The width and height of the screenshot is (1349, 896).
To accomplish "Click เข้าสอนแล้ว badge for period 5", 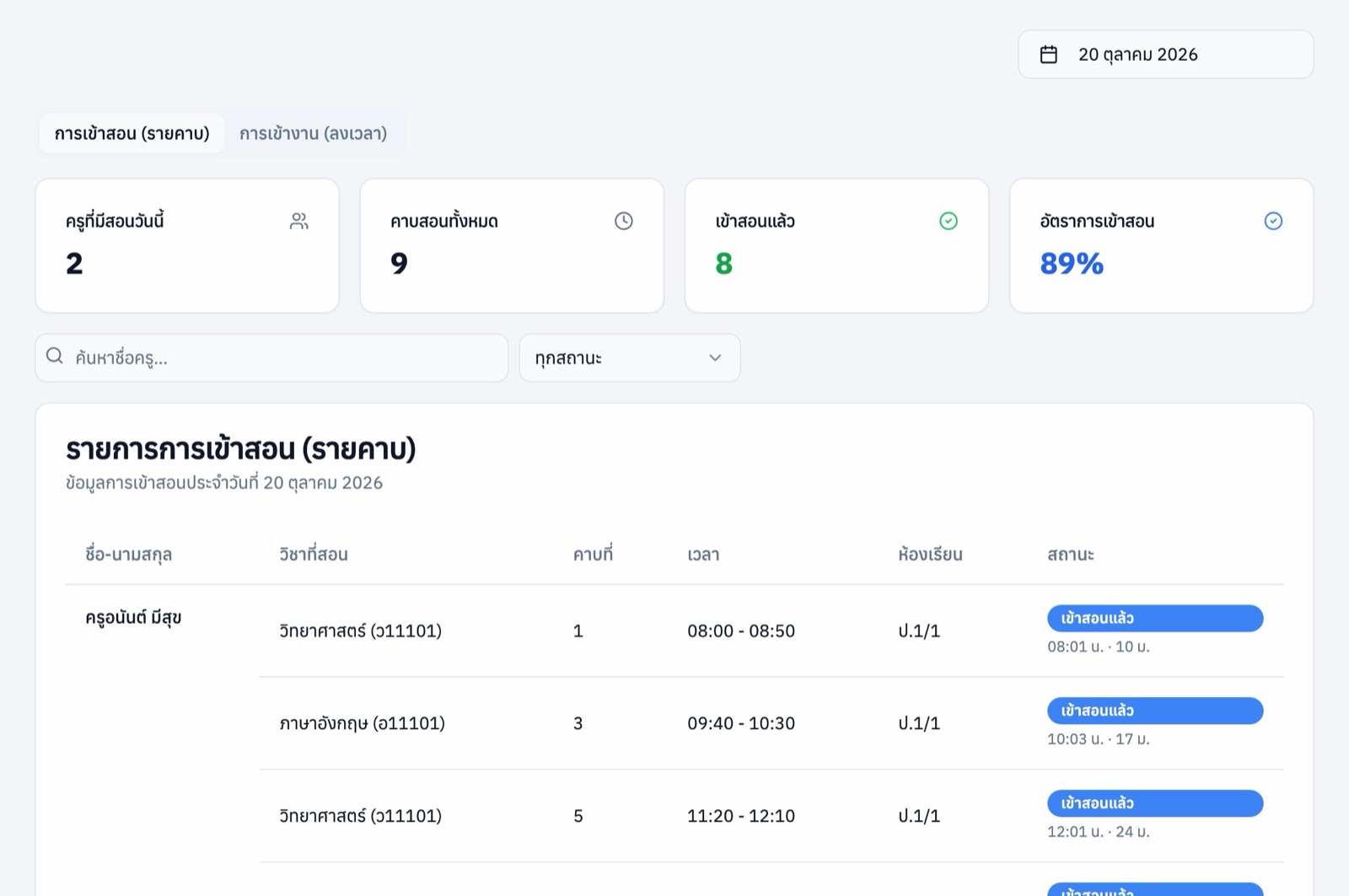I will point(1155,803).
